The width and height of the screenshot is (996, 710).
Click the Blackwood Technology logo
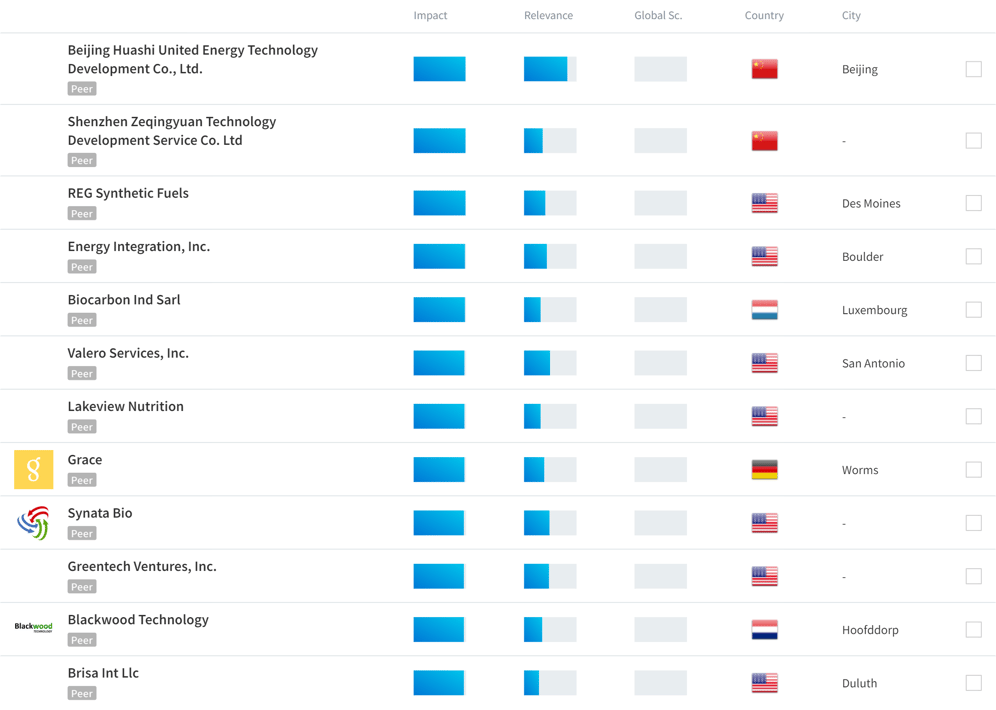click(33, 628)
